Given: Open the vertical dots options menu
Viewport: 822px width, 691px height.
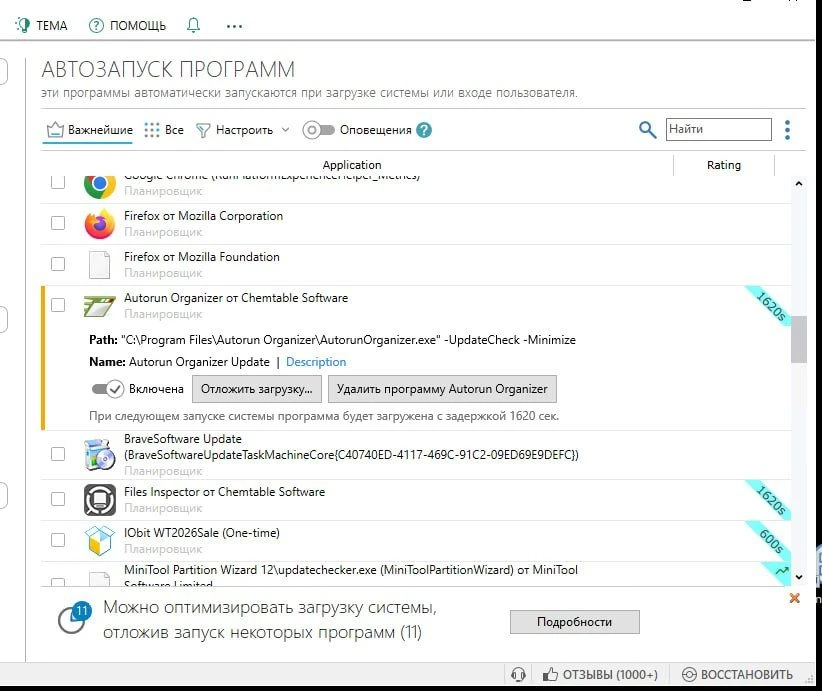Looking at the screenshot, I should [787, 129].
